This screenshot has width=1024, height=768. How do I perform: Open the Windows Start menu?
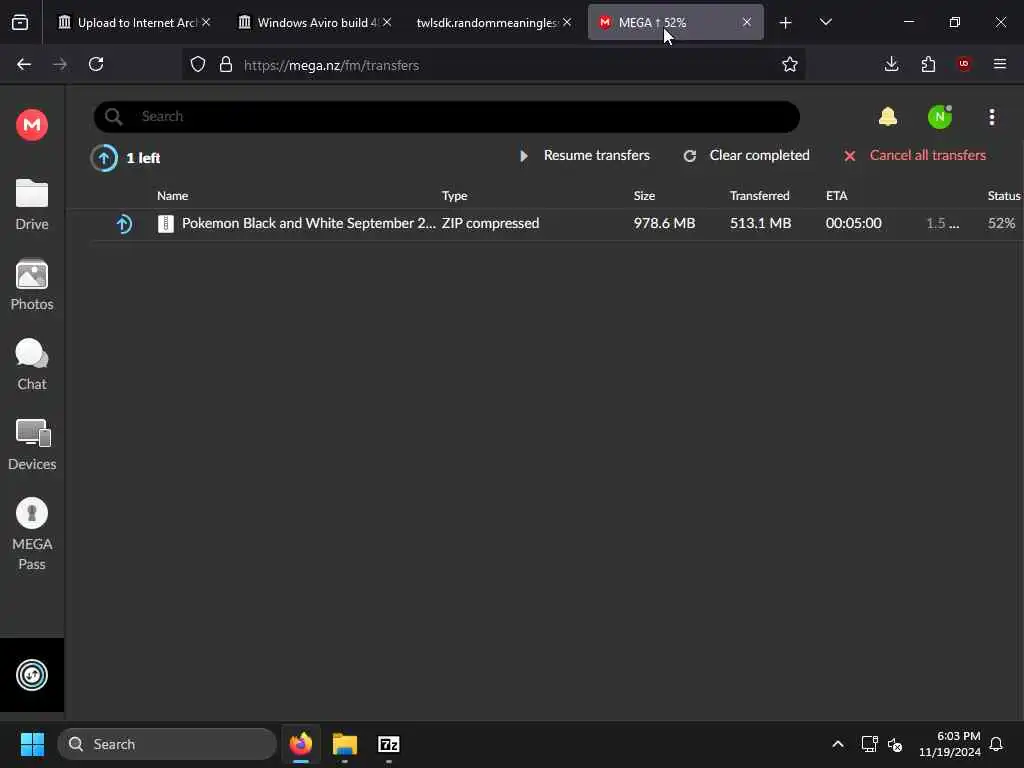[x=32, y=744]
